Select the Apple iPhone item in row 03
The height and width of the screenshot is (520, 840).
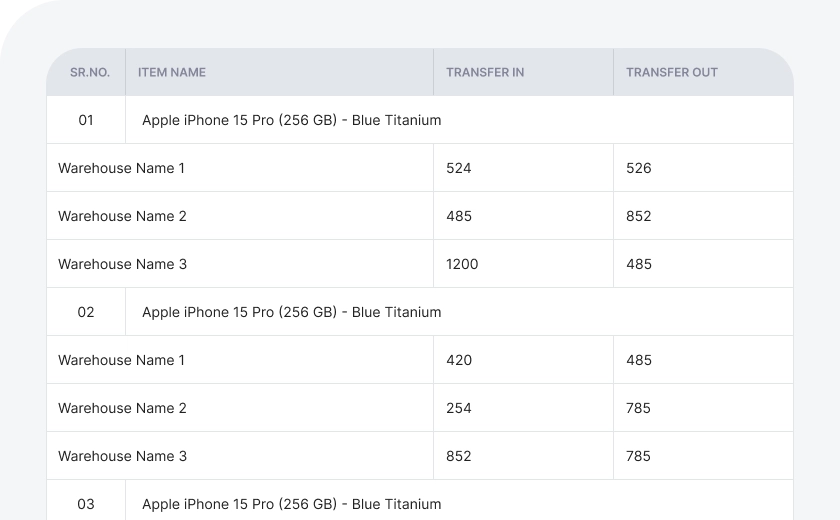[x=291, y=504]
